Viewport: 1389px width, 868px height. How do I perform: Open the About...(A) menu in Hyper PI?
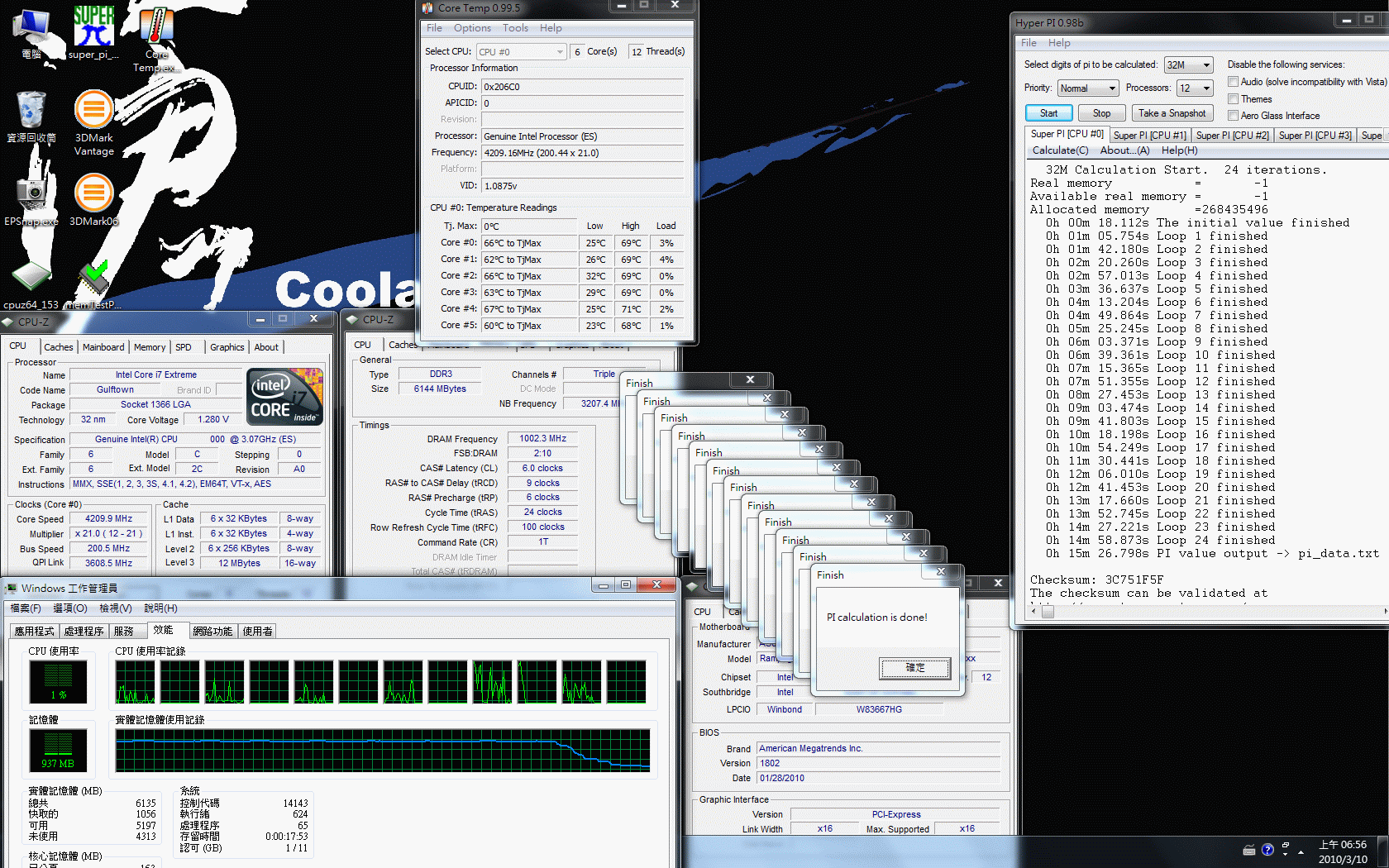tap(1124, 150)
